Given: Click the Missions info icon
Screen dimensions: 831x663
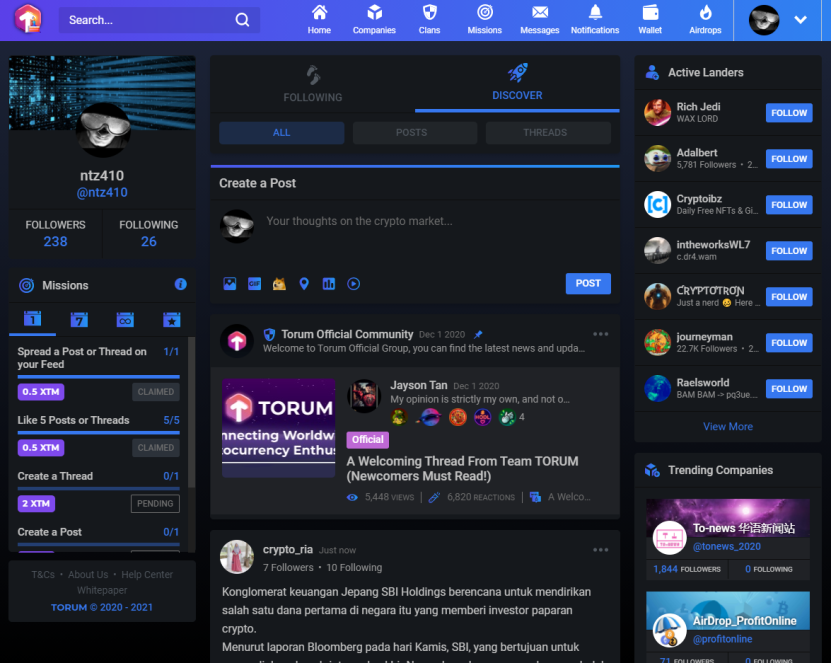Looking at the screenshot, I should pyautogui.click(x=180, y=285).
